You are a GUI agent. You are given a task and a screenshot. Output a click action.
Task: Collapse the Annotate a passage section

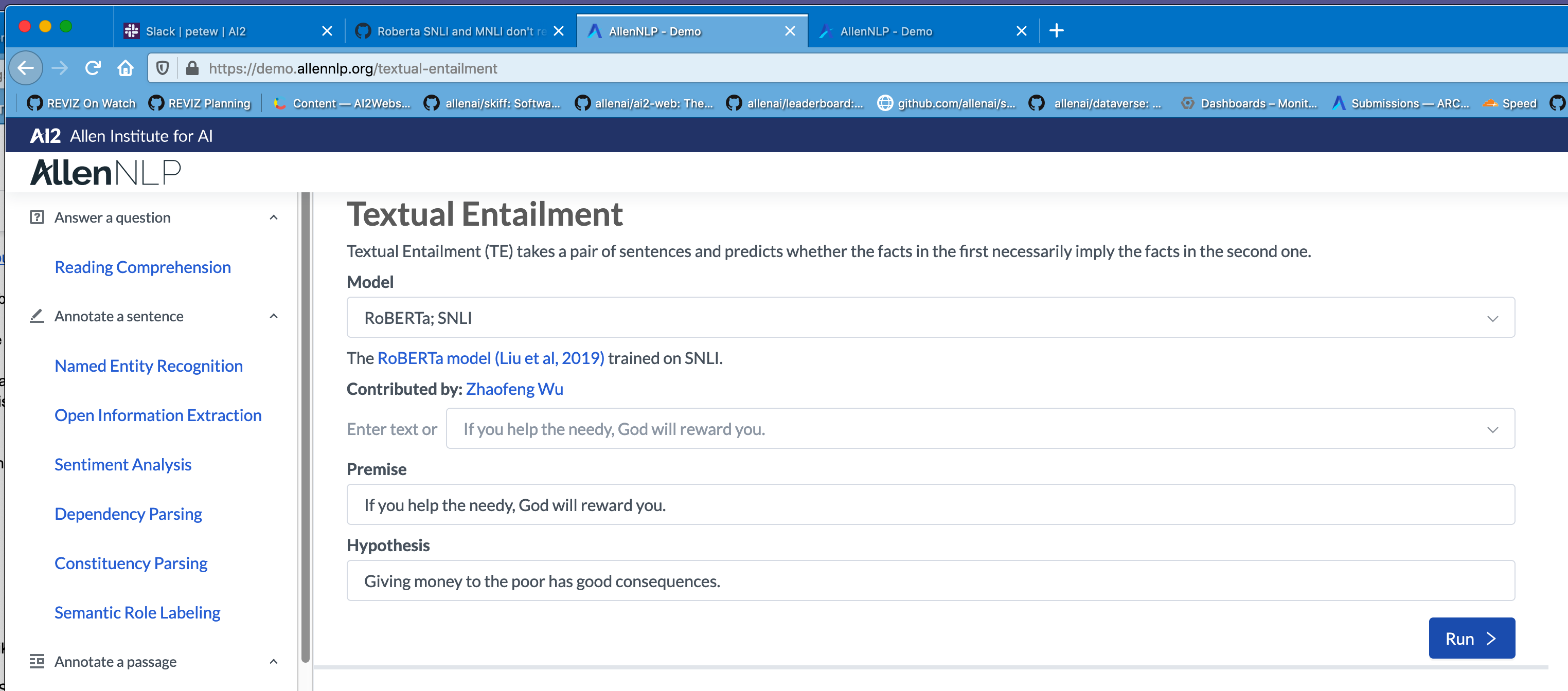273,662
